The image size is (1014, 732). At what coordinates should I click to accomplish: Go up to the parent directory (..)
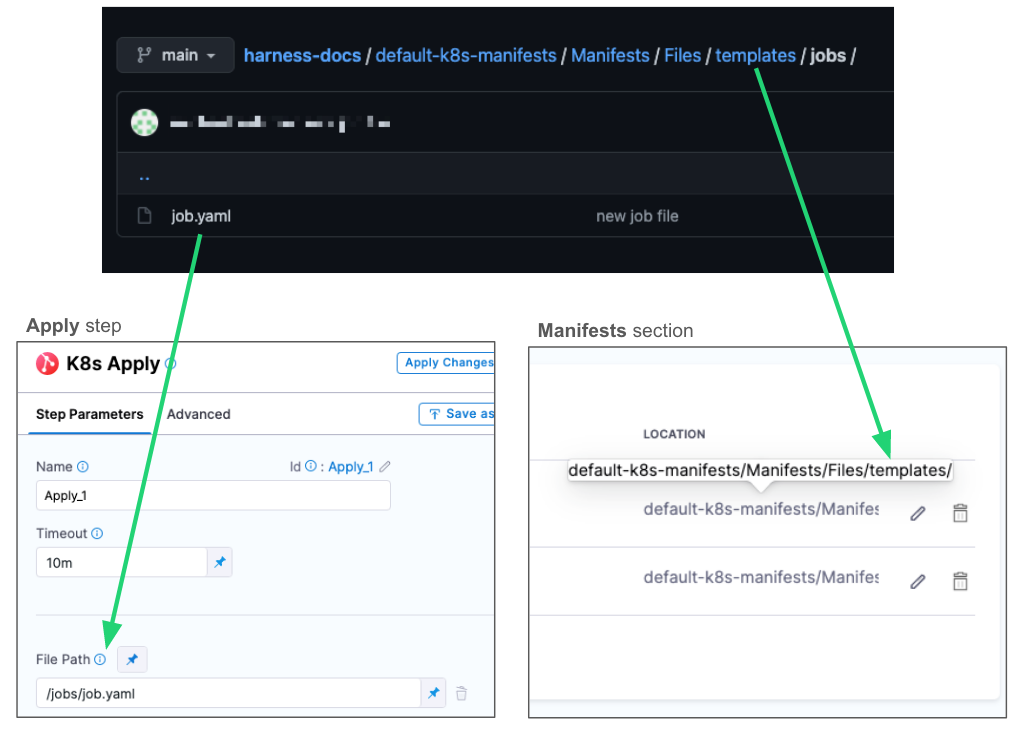pyautogui.click(x=144, y=177)
